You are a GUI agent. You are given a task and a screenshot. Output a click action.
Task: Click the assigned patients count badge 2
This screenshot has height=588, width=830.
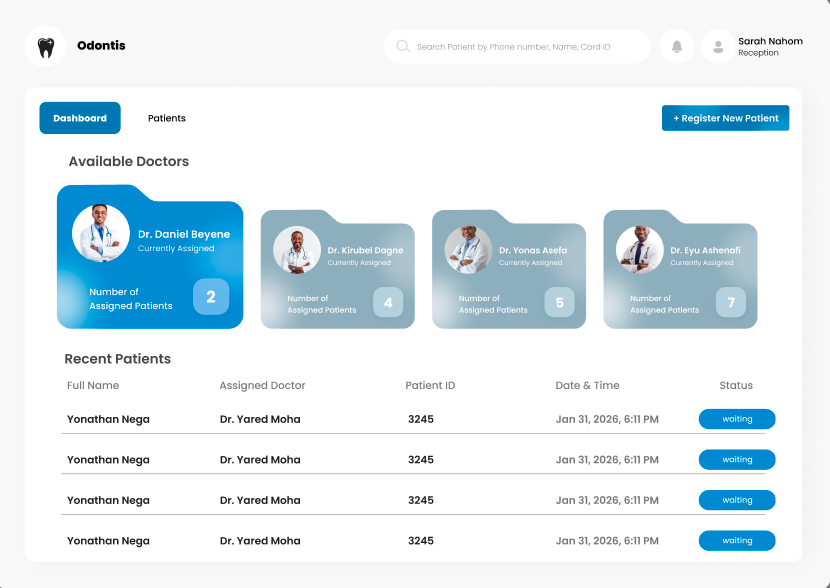tap(211, 297)
